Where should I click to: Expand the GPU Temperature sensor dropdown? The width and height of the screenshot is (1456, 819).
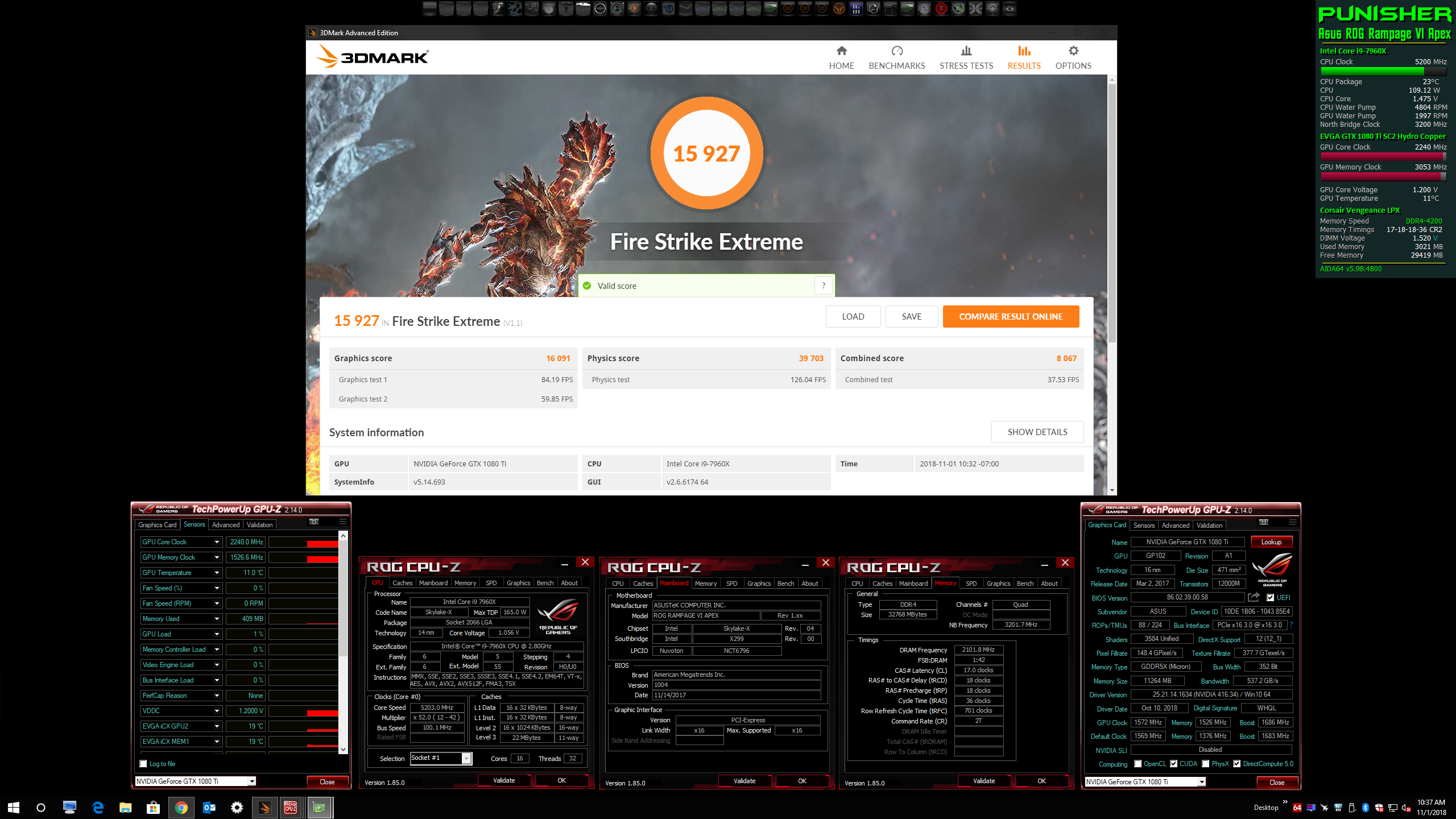[x=217, y=573]
